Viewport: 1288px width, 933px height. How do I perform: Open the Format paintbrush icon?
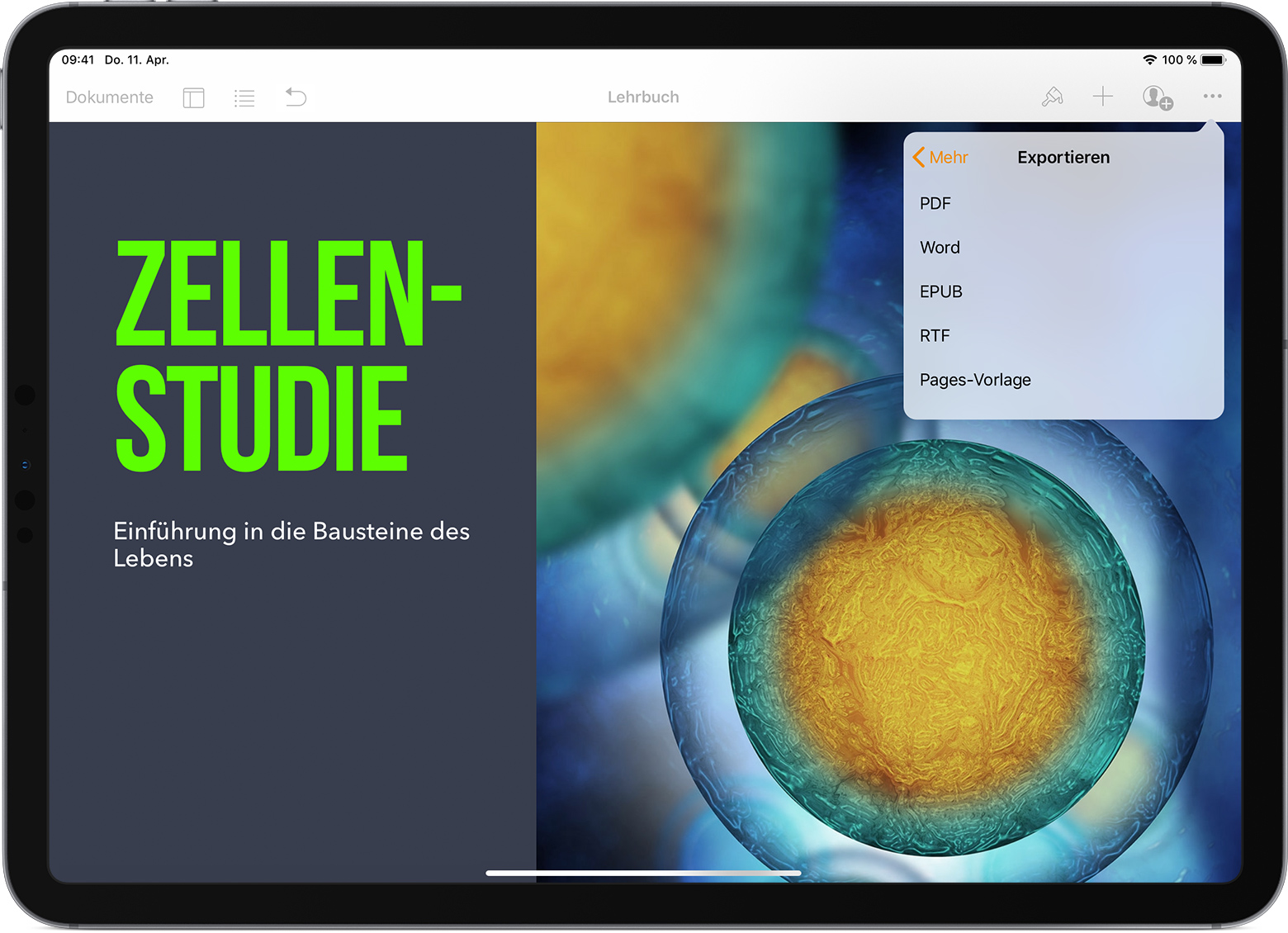coord(1052,97)
